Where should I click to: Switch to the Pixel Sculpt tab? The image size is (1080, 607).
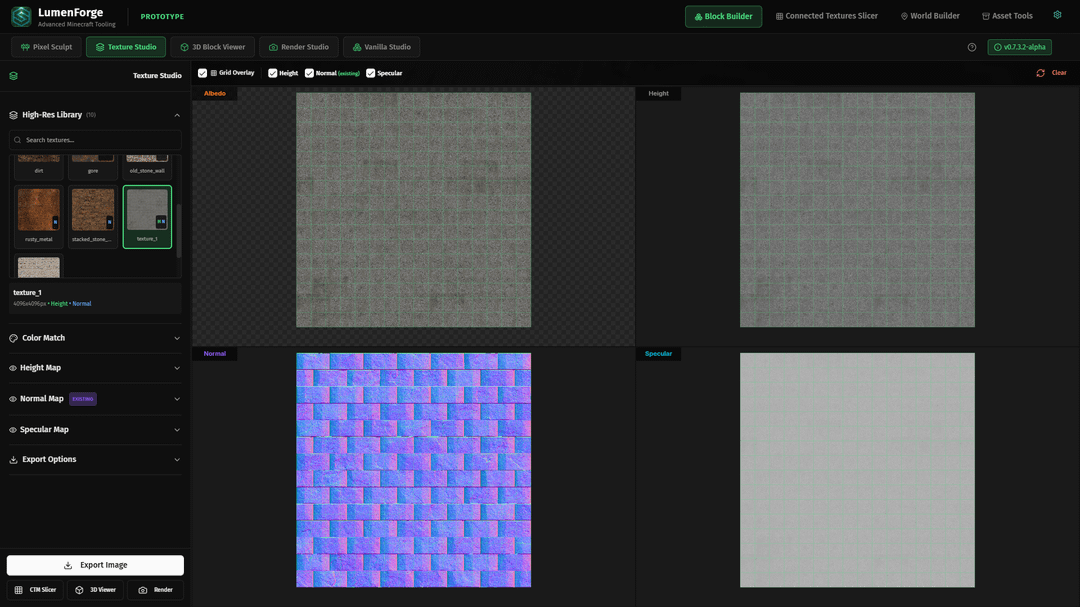click(46, 47)
